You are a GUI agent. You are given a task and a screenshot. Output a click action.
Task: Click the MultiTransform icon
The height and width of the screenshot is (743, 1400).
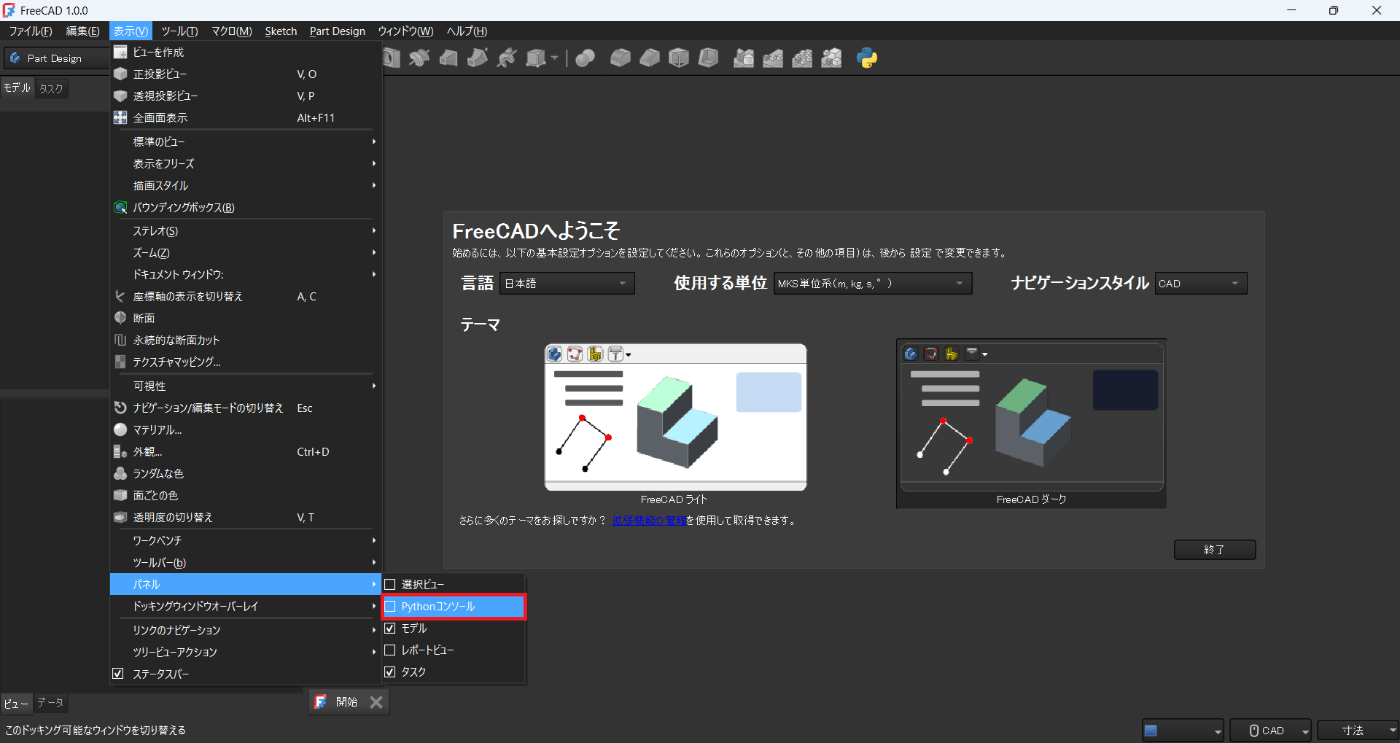coord(831,58)
